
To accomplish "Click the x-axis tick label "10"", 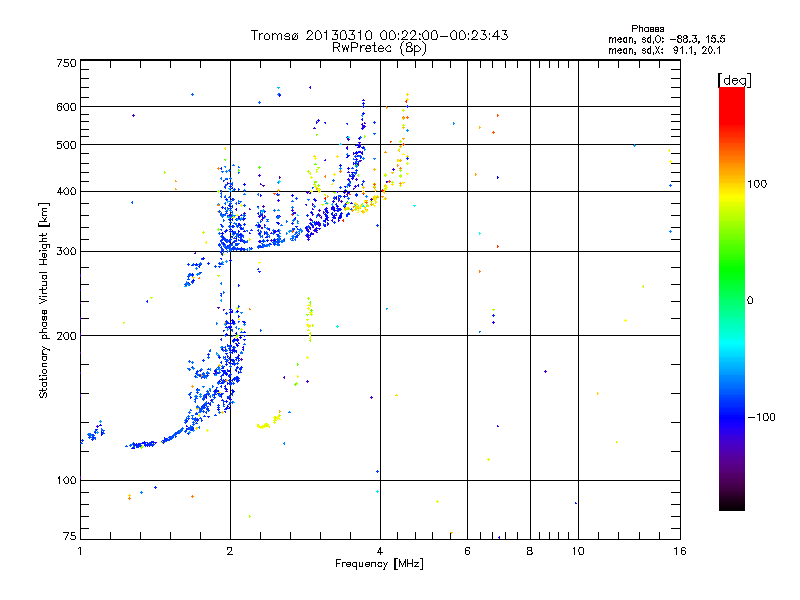I will pos(578,551).
